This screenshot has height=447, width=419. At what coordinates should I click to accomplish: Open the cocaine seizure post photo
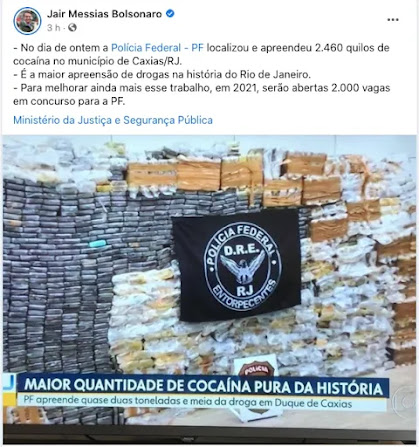209,289
